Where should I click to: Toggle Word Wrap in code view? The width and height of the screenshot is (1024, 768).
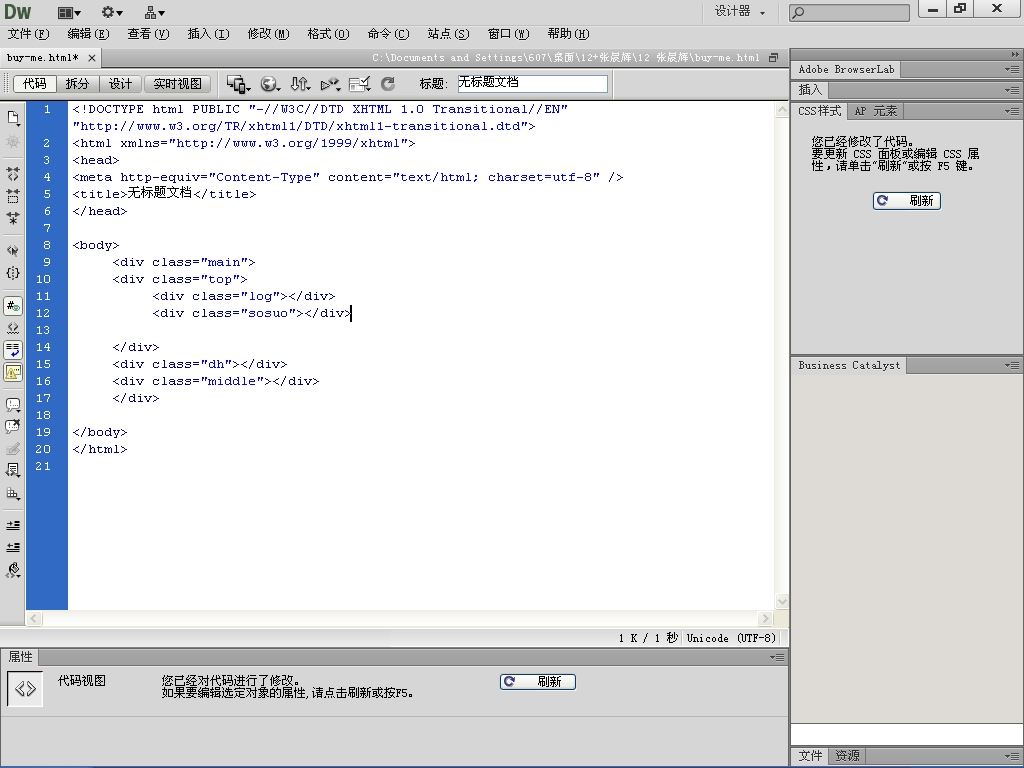pos(13,350)
